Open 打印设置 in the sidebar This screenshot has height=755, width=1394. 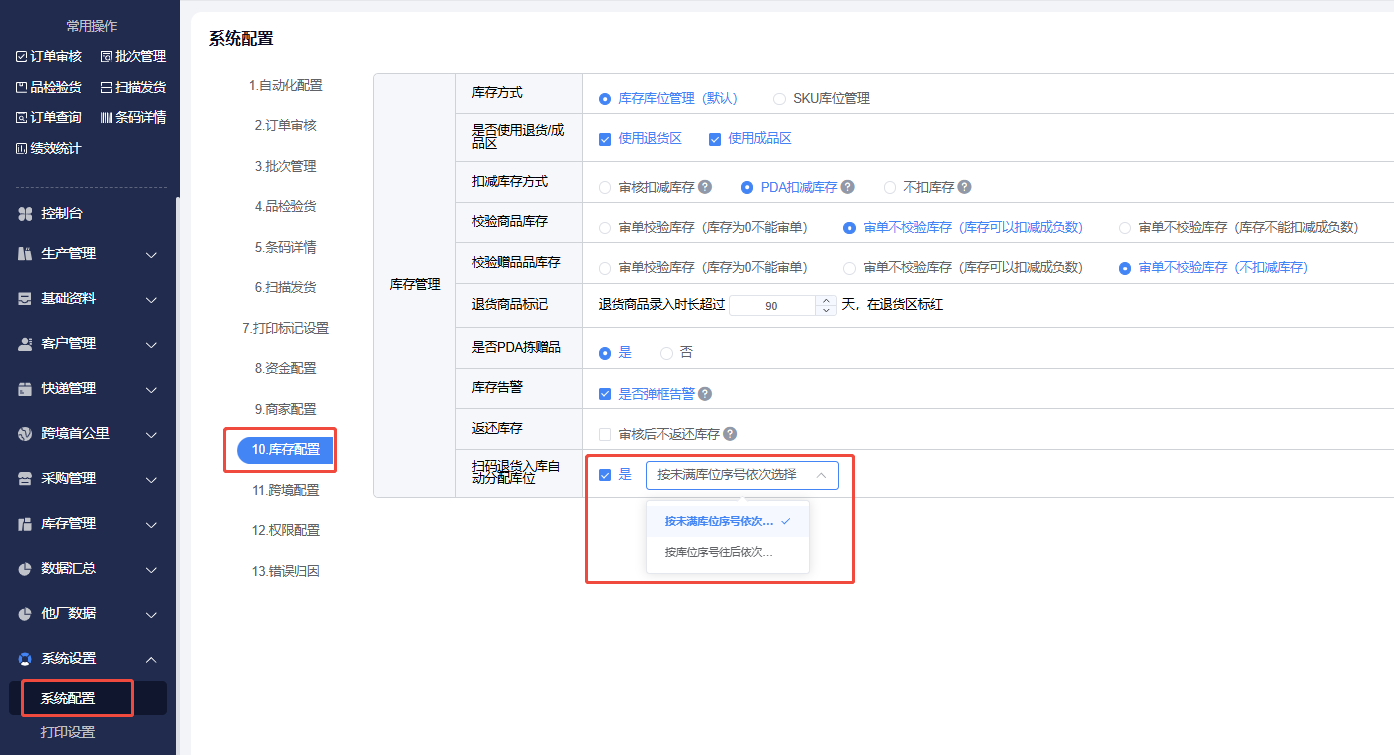coord(68,732)
